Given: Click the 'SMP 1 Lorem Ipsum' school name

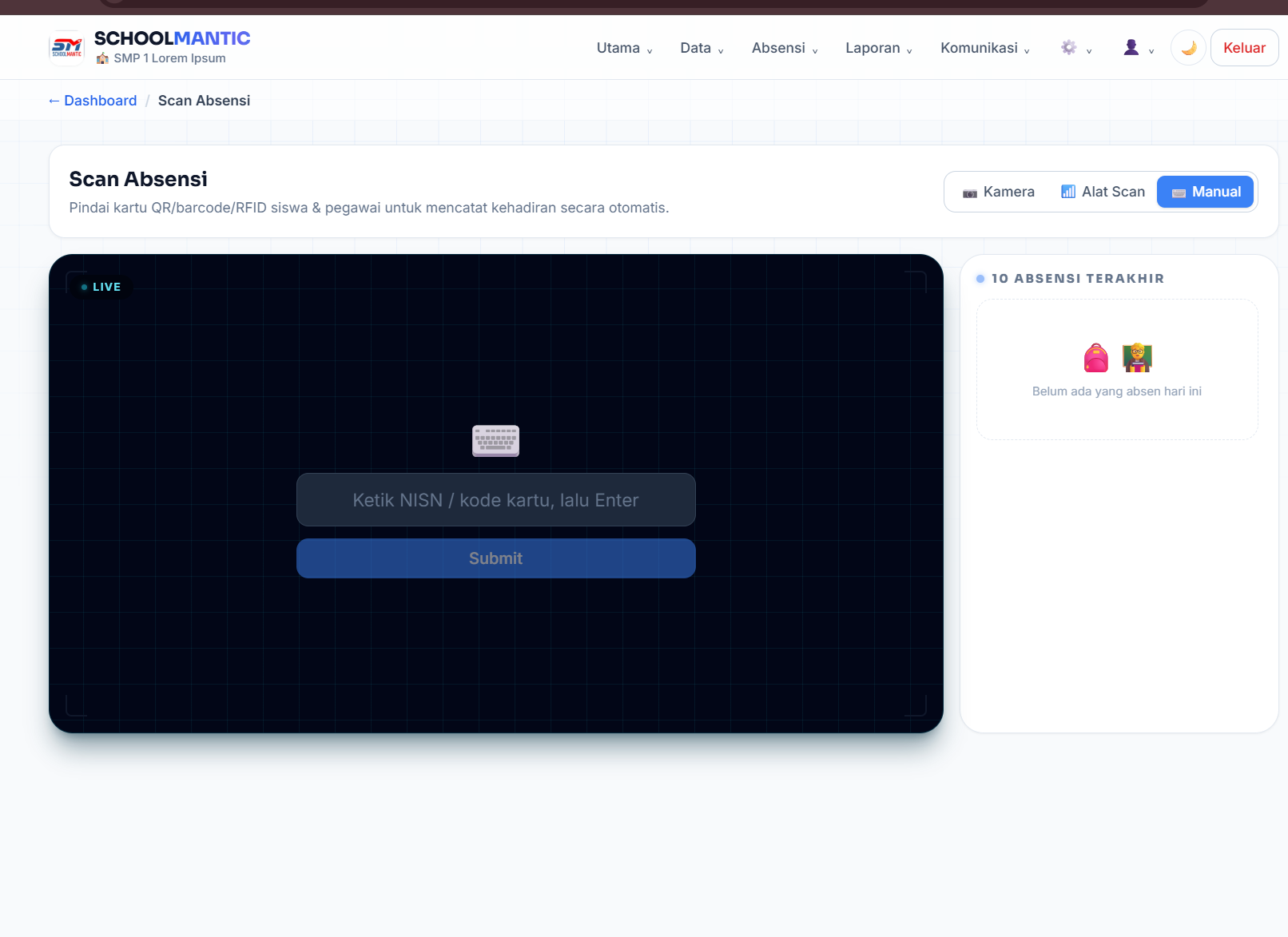Looking at the screenshot, I should [x=169, y=58].
